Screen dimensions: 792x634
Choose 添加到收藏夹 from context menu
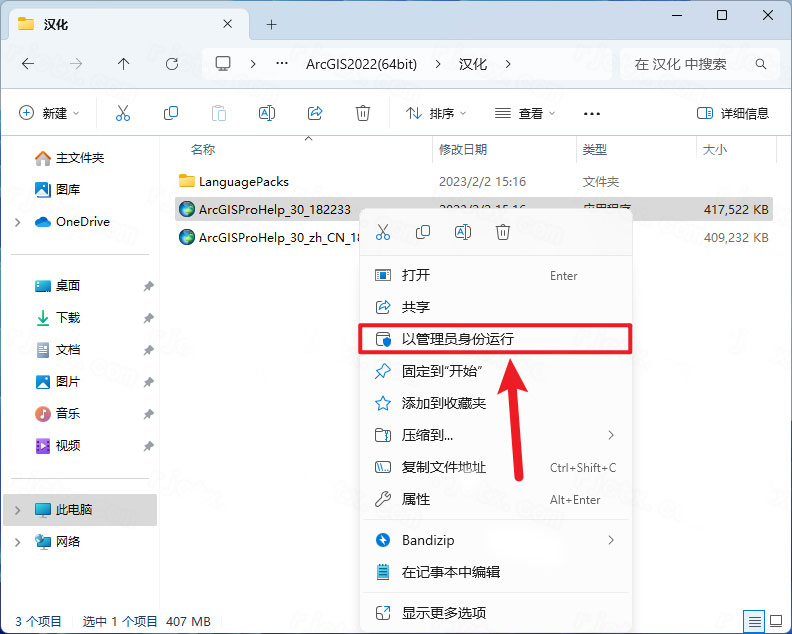(495, 403)
